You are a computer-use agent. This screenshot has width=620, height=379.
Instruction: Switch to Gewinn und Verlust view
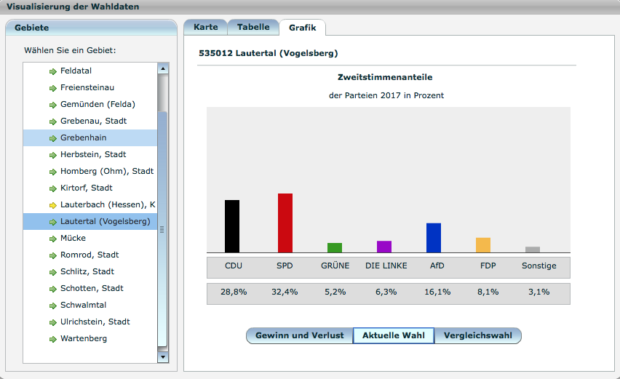[299, 336]
